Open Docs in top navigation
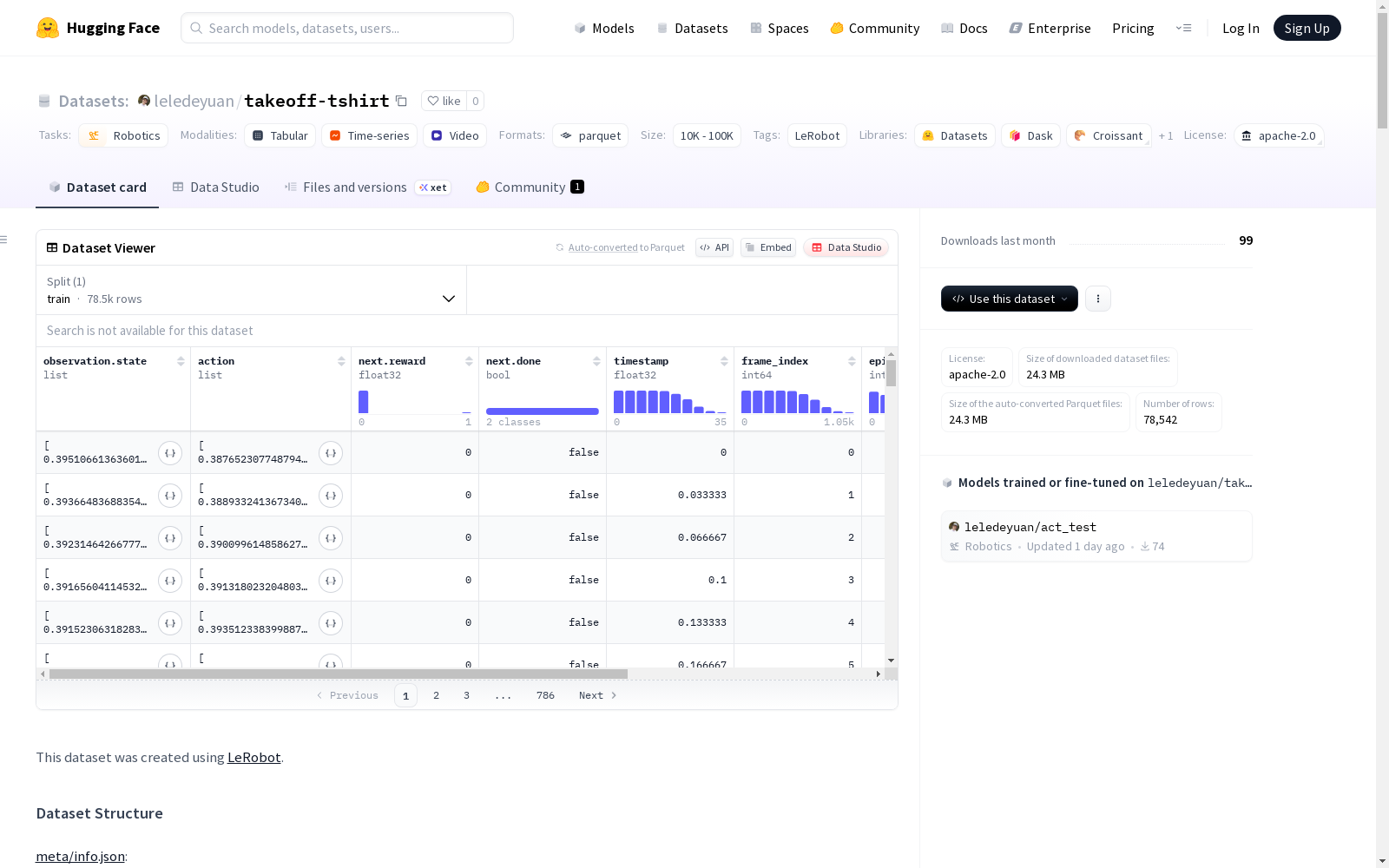This screenshot has height=868, width=1389. coord(964,28)
